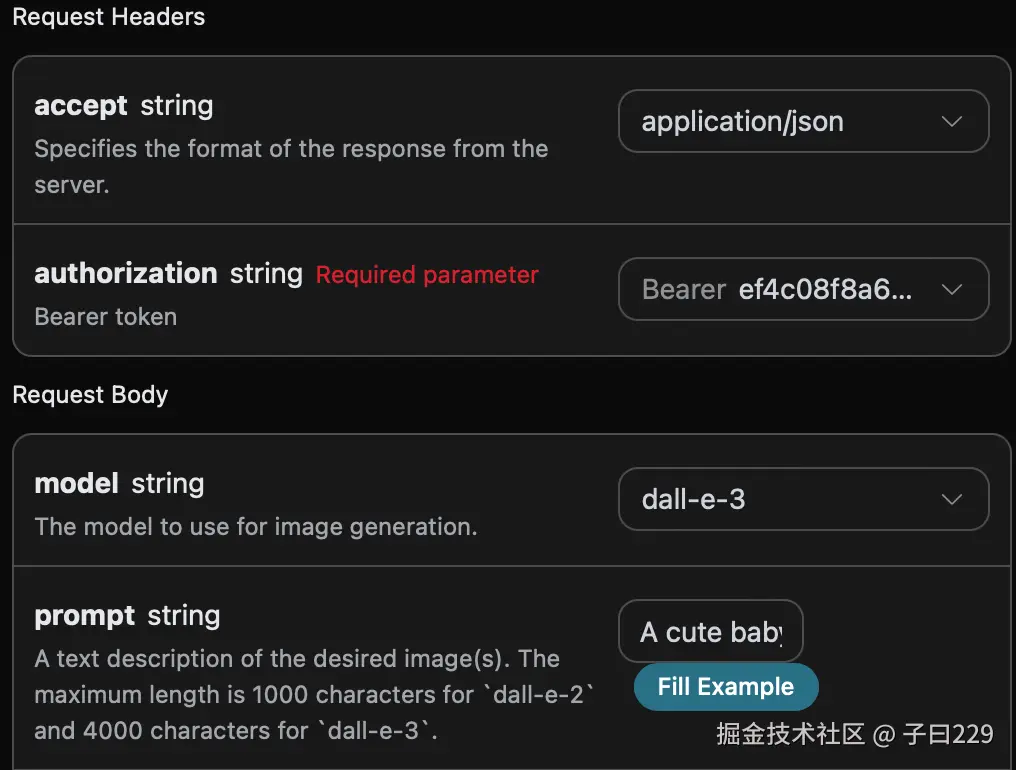This screenshot has width=1016, height=770.
Task: Click the chevron arrow in the accept dropdown
Action: pyautogui.click(x=952, y=122)
